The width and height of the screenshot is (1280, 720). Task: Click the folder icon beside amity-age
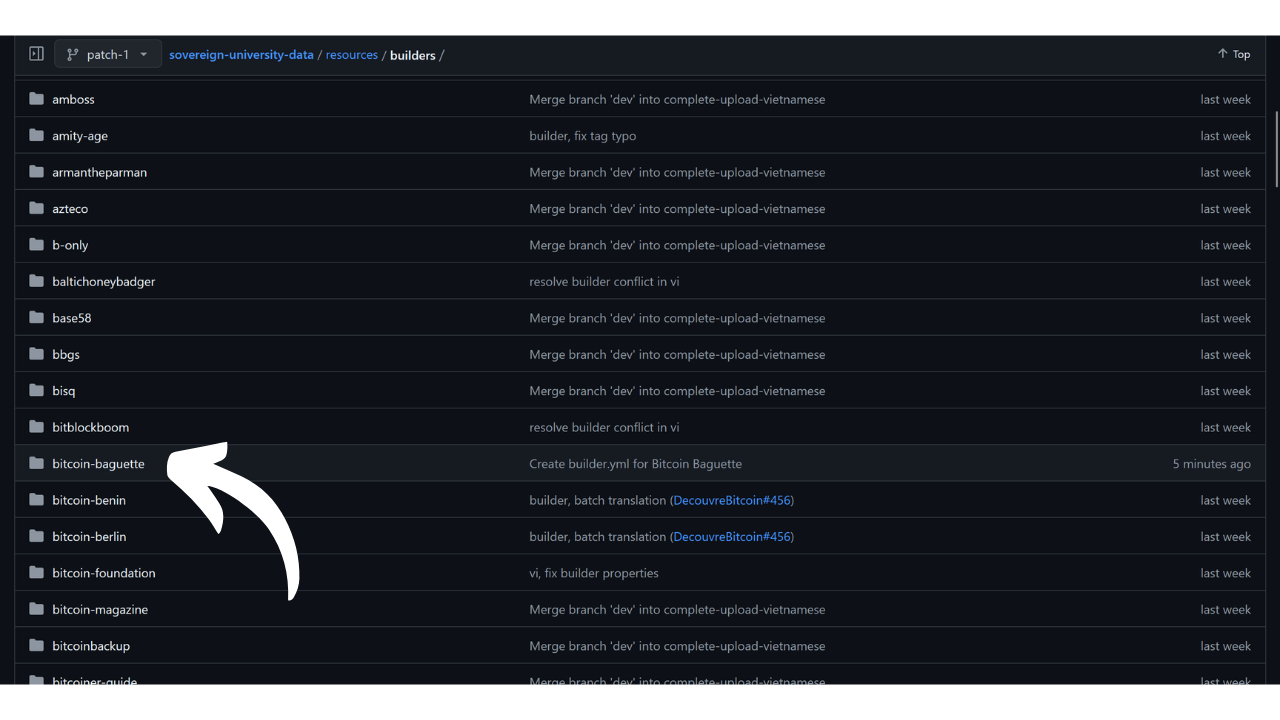(37, 136)
